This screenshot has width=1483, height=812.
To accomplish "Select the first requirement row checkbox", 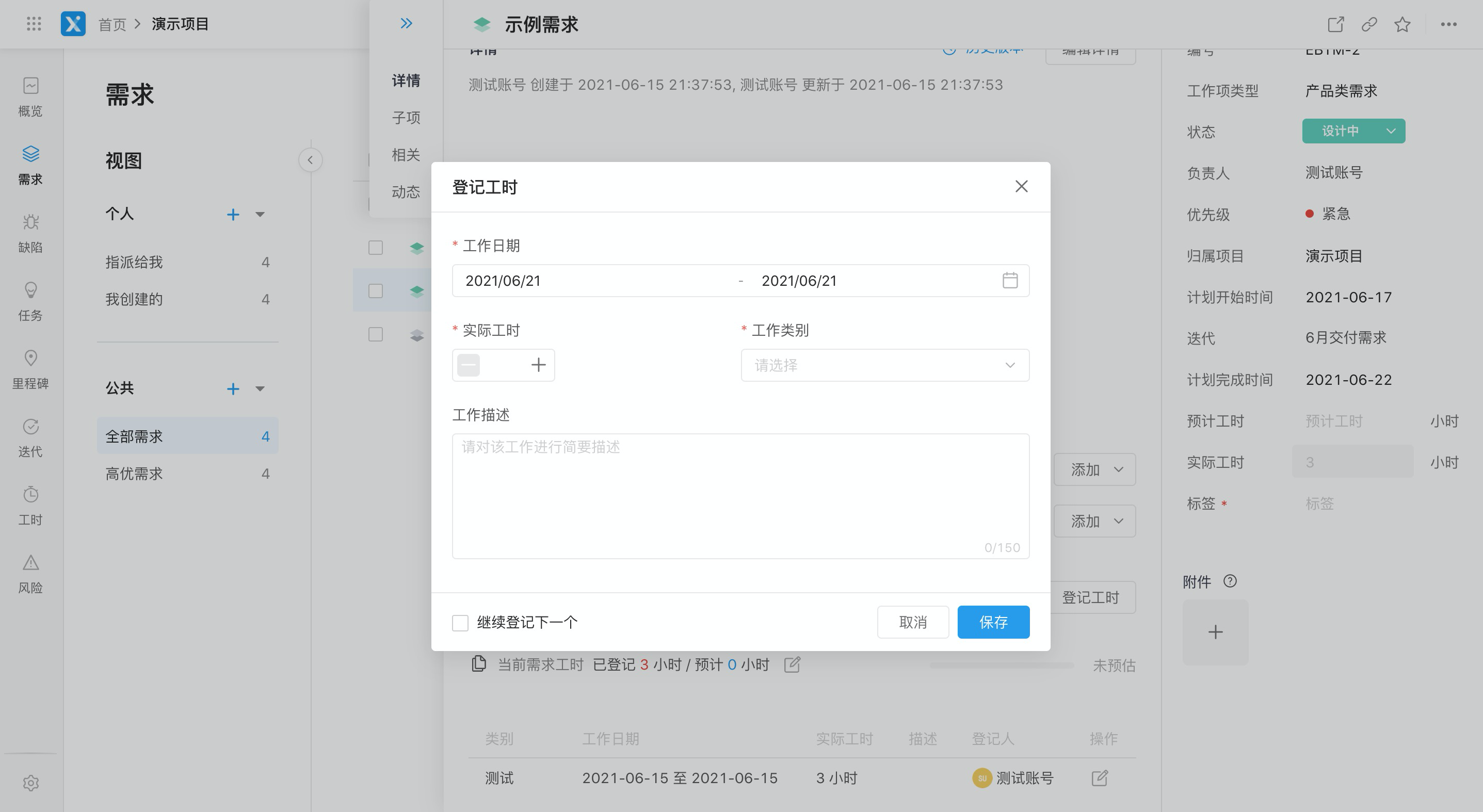I will click(x=375, y=248).
